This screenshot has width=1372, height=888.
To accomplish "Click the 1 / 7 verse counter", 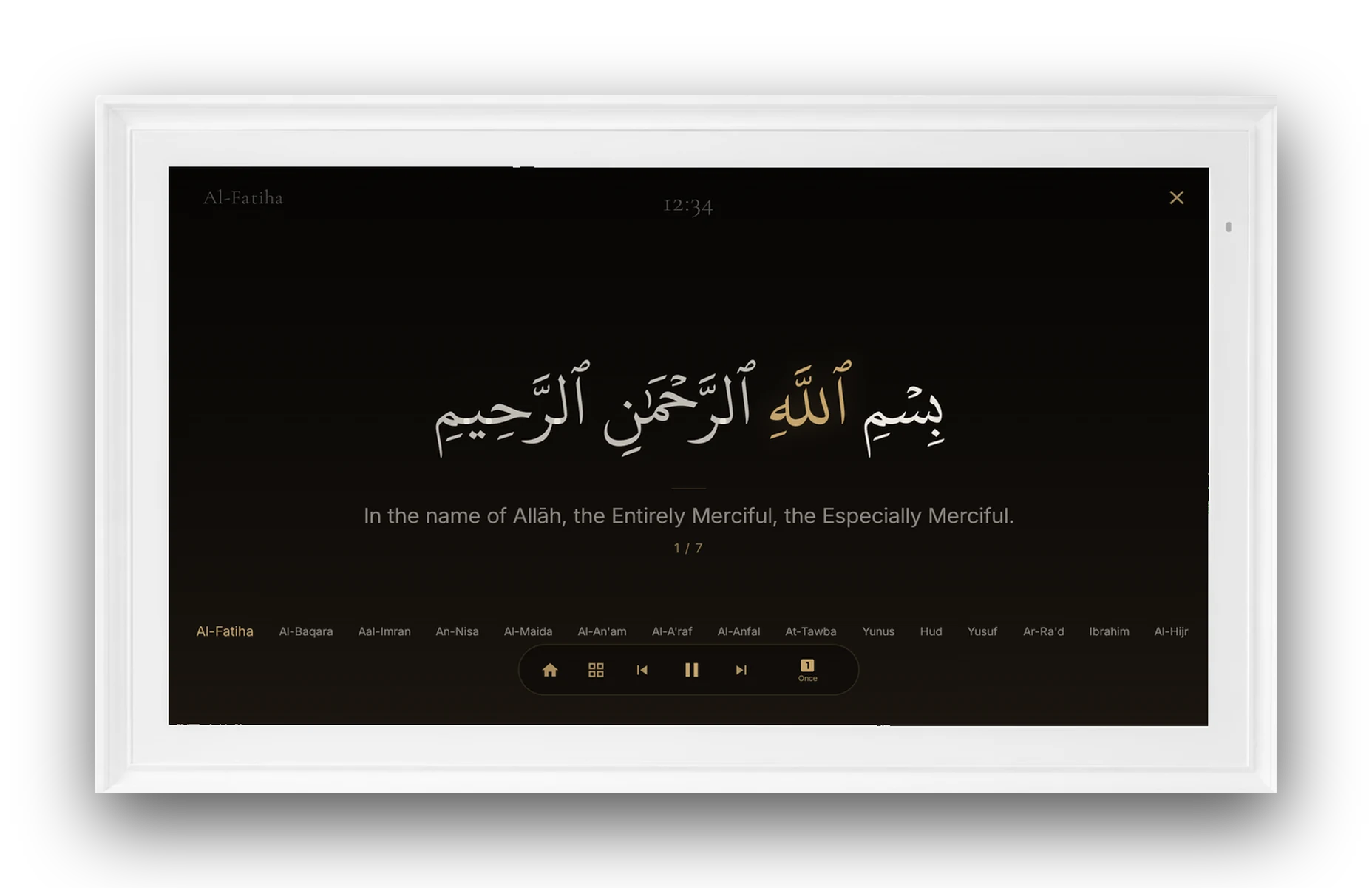I will [x=688, y=548].
